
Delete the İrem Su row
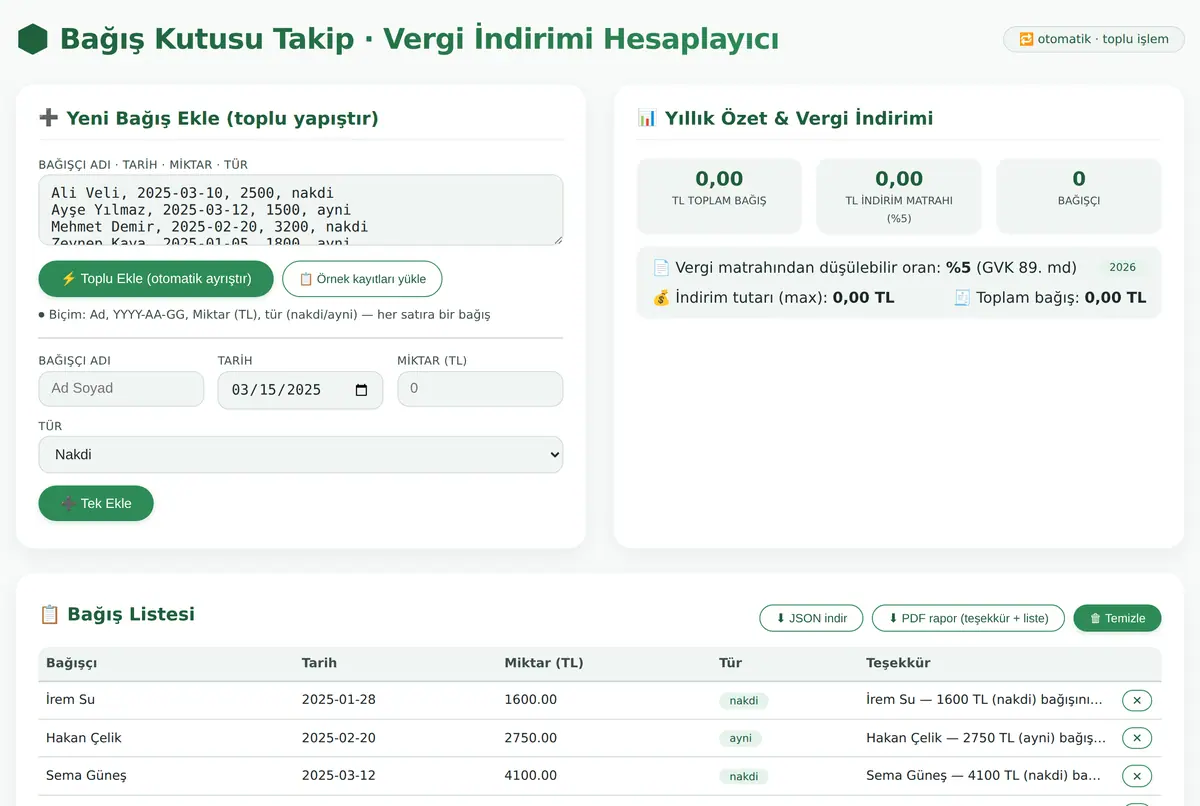point(1137,700)
